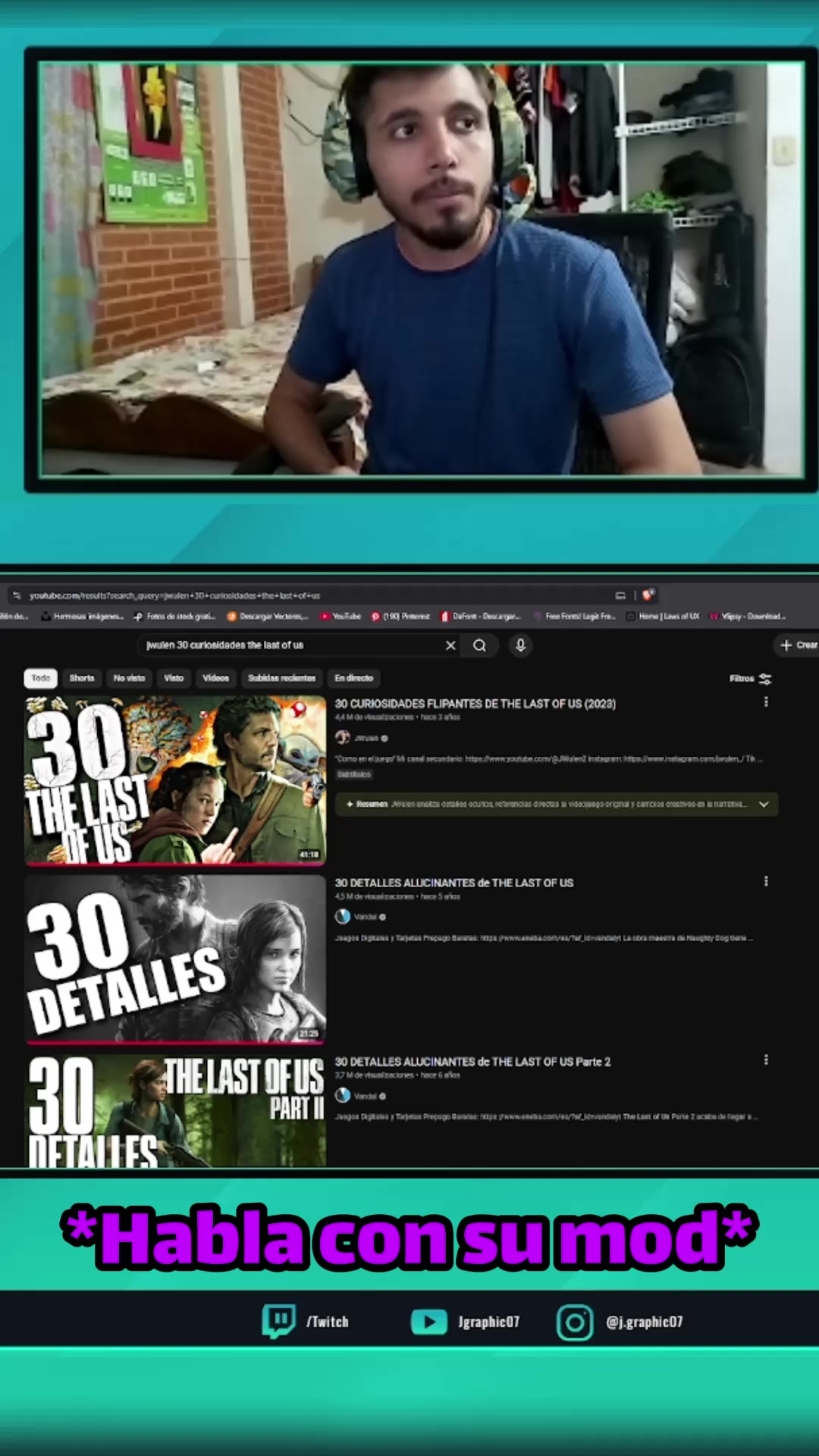Screen dimensions: 819x1456
Task: Click the Jwulen channel avatar icon
Action: pyautogui.click(x=343, y=738)
